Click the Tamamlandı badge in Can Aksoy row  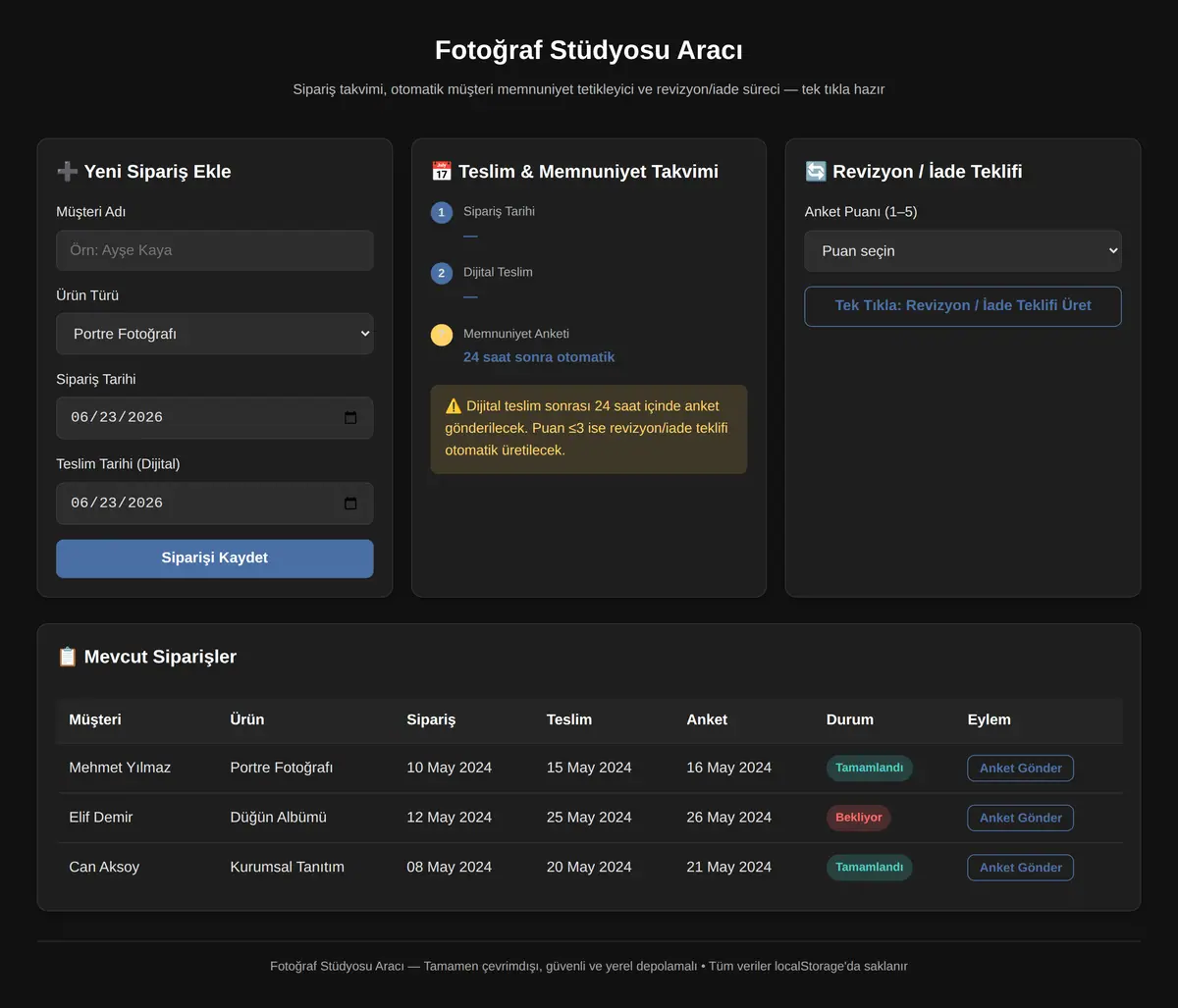pos(869,868)
